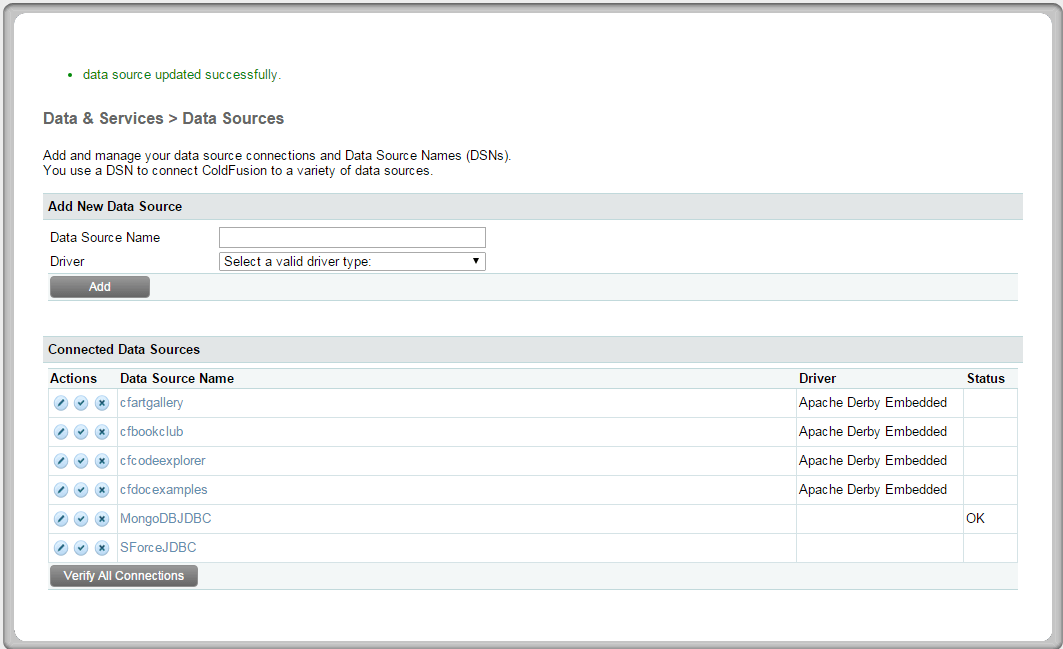Click the Data Source Name text field
The image size is (1063, 649).
[x=352, y=237]
